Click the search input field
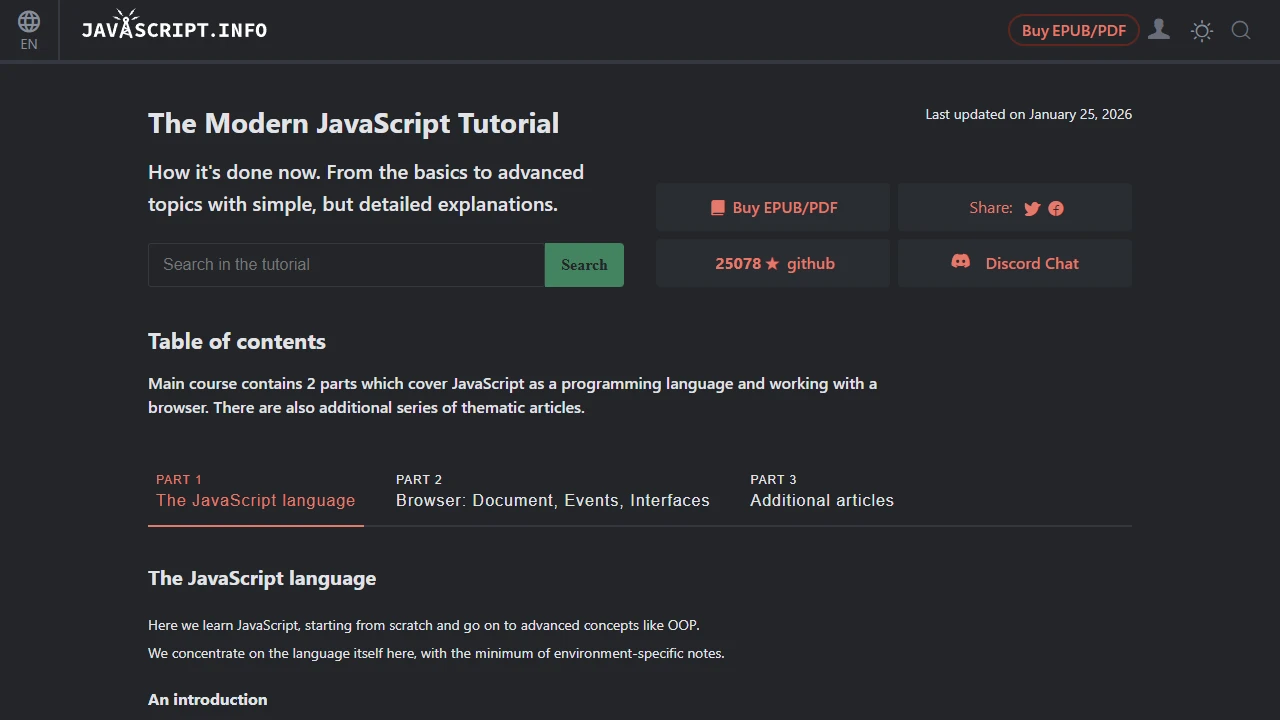Viewport: 1280px width, 720px height. click(x=345, y=264)
